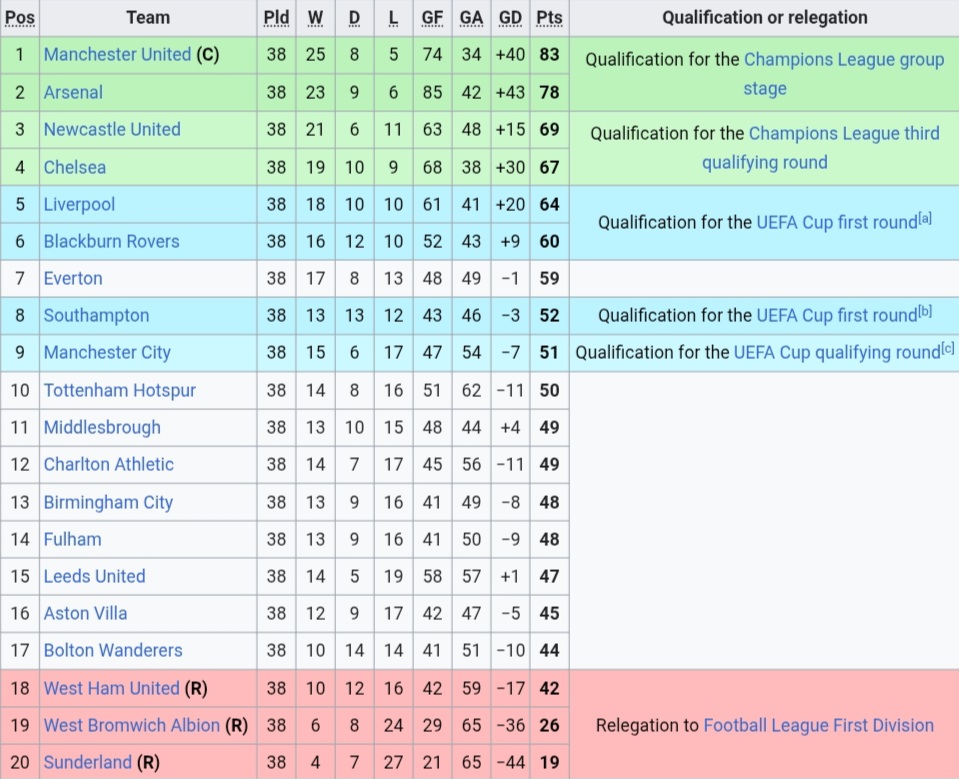The height and width of the screenshot is (779, 959).
Task: Open the Arsenal team link
Action: (x=73, y=92)
